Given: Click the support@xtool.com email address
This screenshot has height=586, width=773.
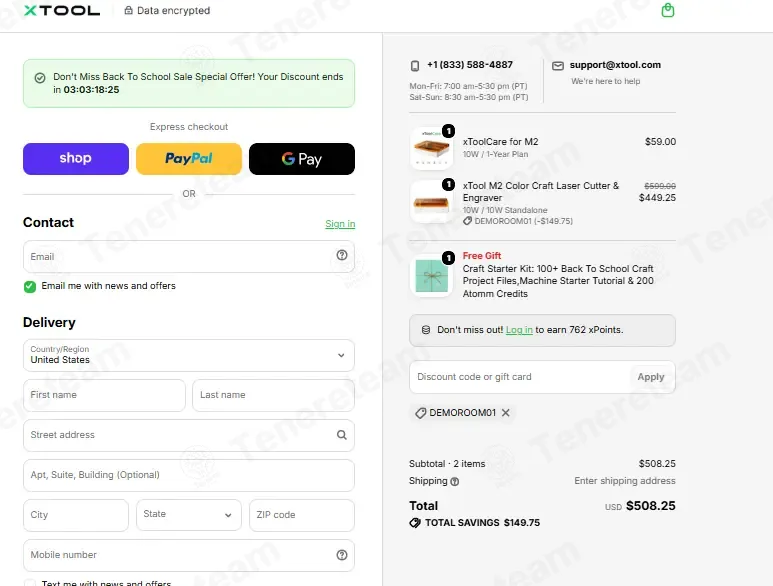Looking at the screenshot, I should (615, 65).
